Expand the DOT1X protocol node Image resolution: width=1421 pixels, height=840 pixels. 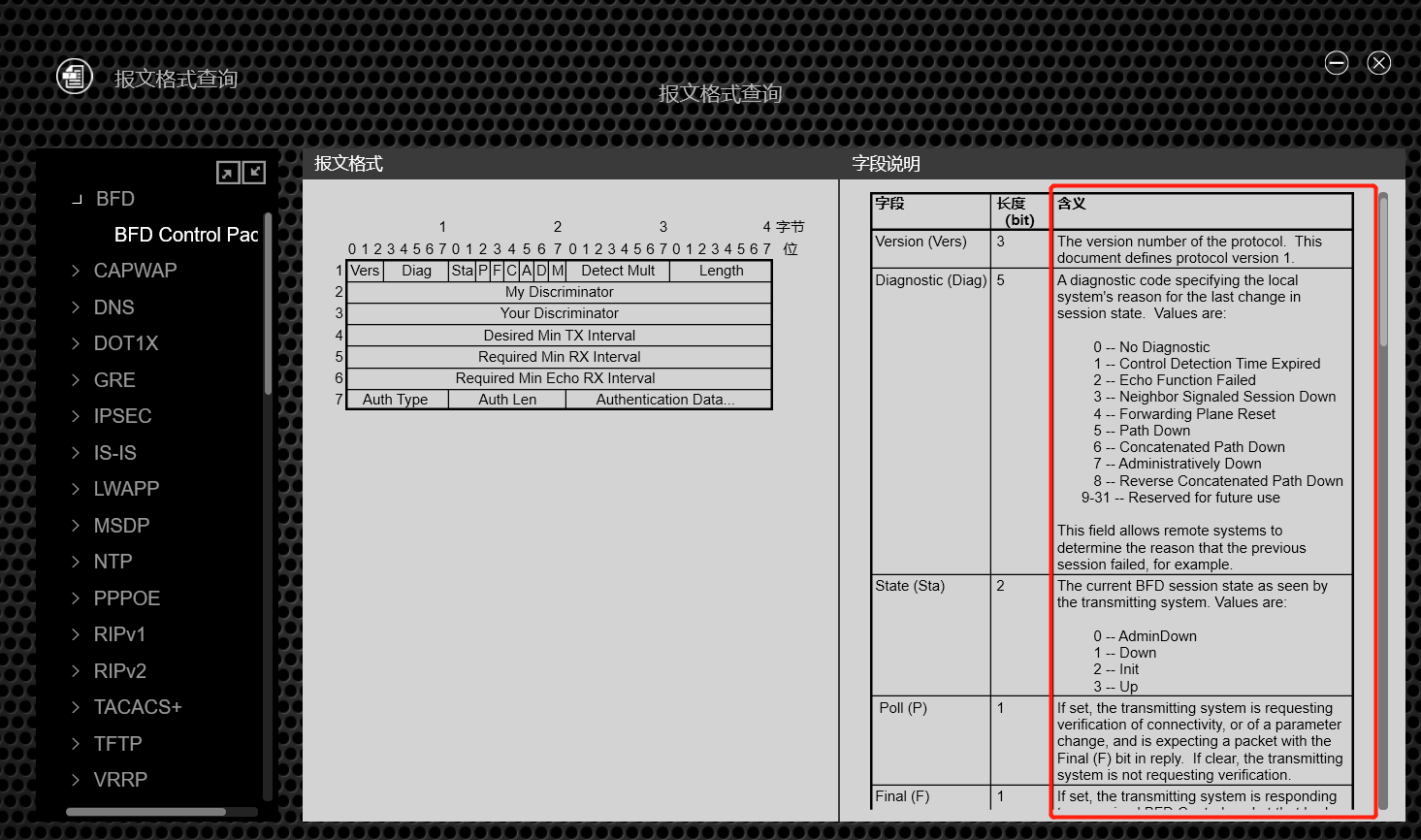76,343
